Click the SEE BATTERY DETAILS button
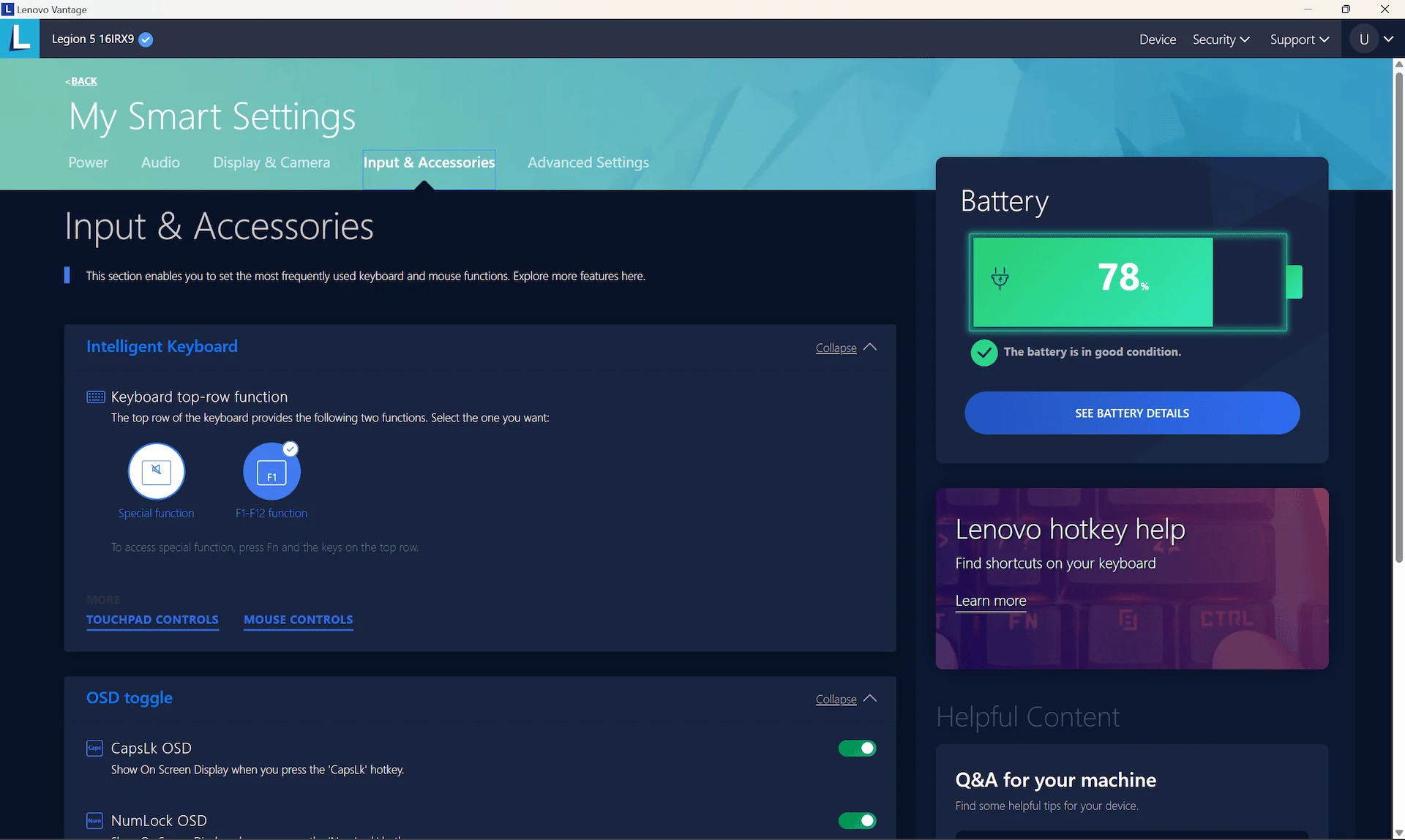 [x=1132, y=413]
